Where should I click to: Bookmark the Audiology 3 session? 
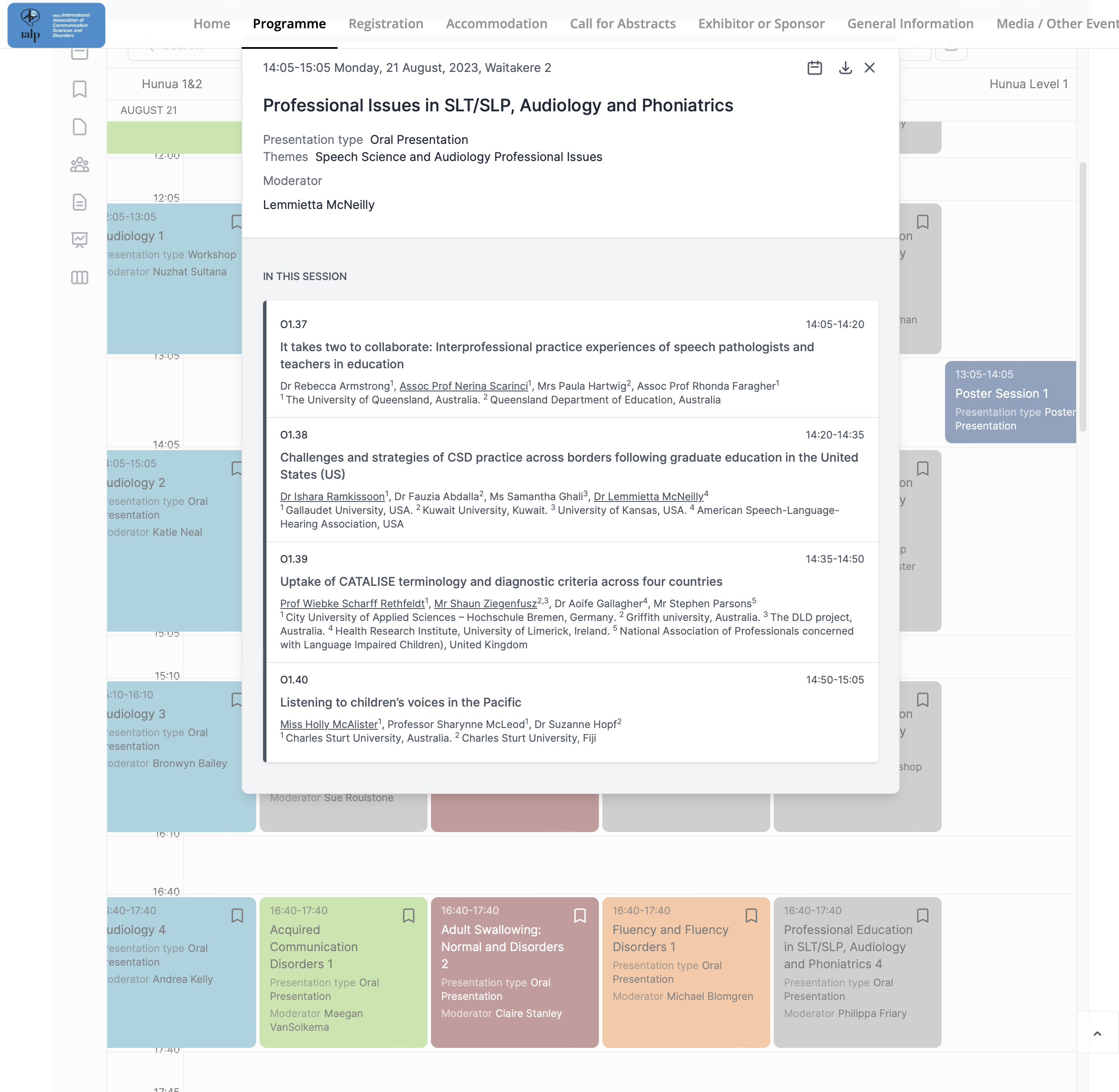pyautogui.click(x=236, y=700)
